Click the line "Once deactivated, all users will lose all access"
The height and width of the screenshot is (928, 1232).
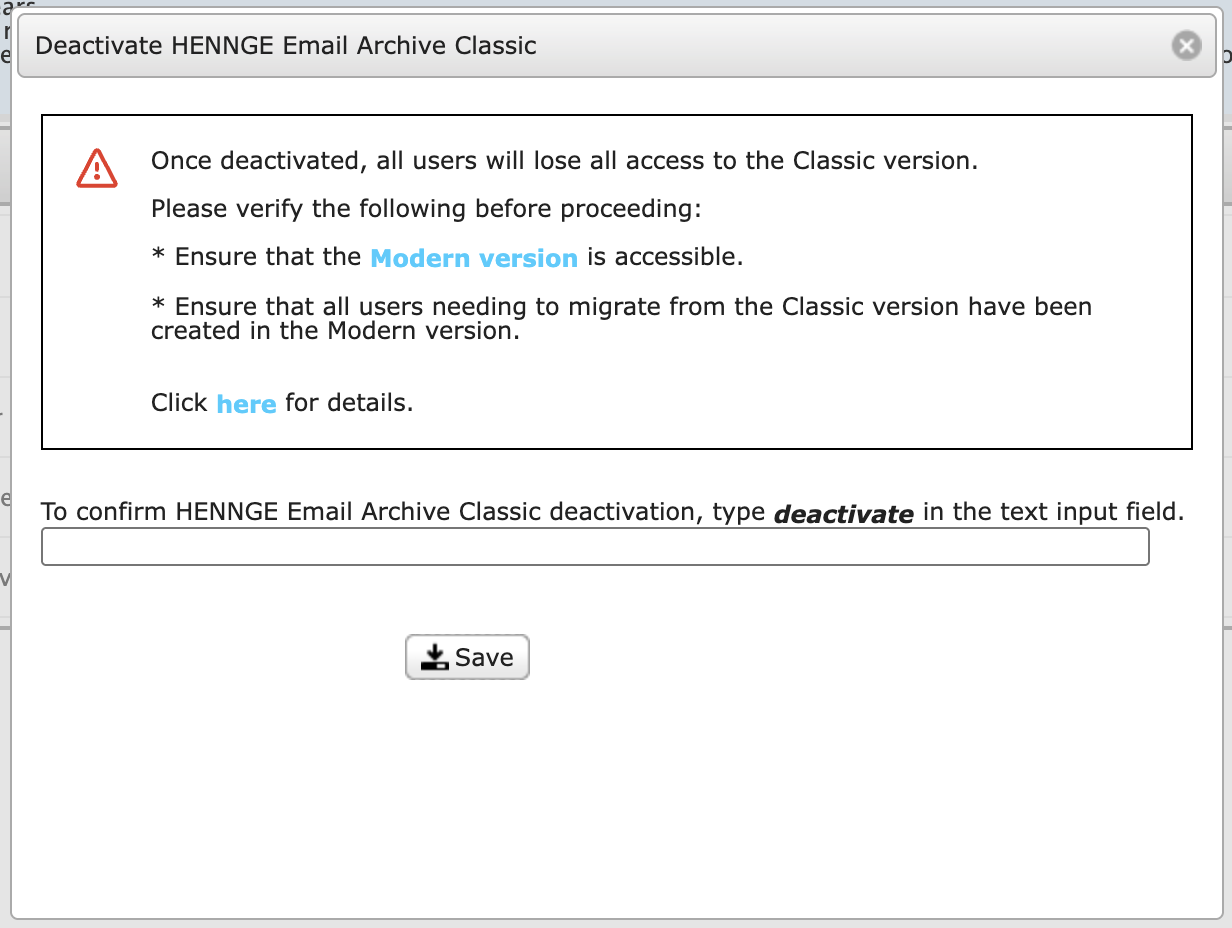click(564, 161)
